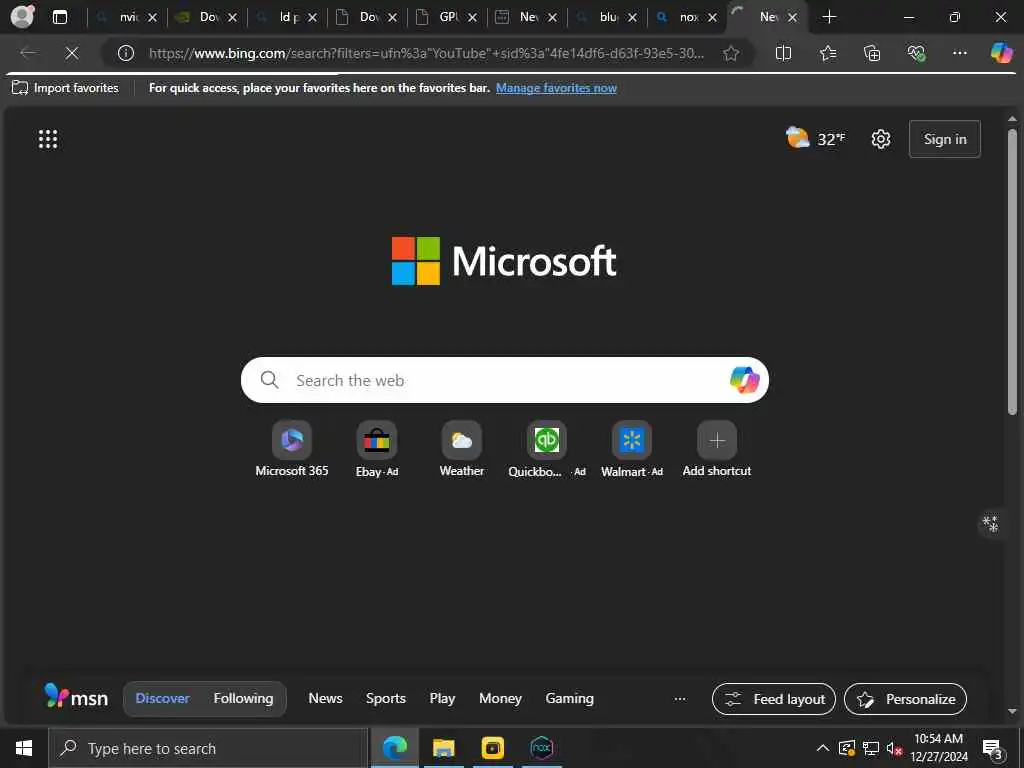Open weather widget showing 32°F
The image size is (1024, 768).
815,138
